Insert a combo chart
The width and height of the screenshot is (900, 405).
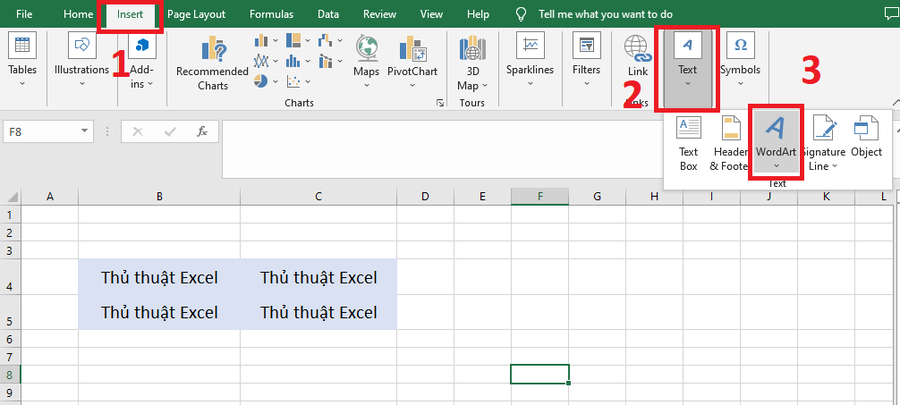325,60
